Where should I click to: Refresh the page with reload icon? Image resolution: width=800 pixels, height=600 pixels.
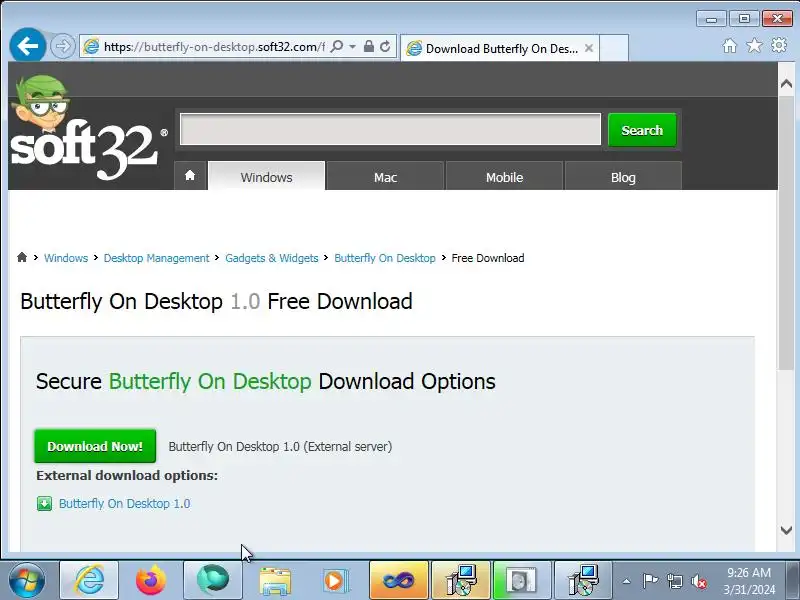(x=385, y=46)
